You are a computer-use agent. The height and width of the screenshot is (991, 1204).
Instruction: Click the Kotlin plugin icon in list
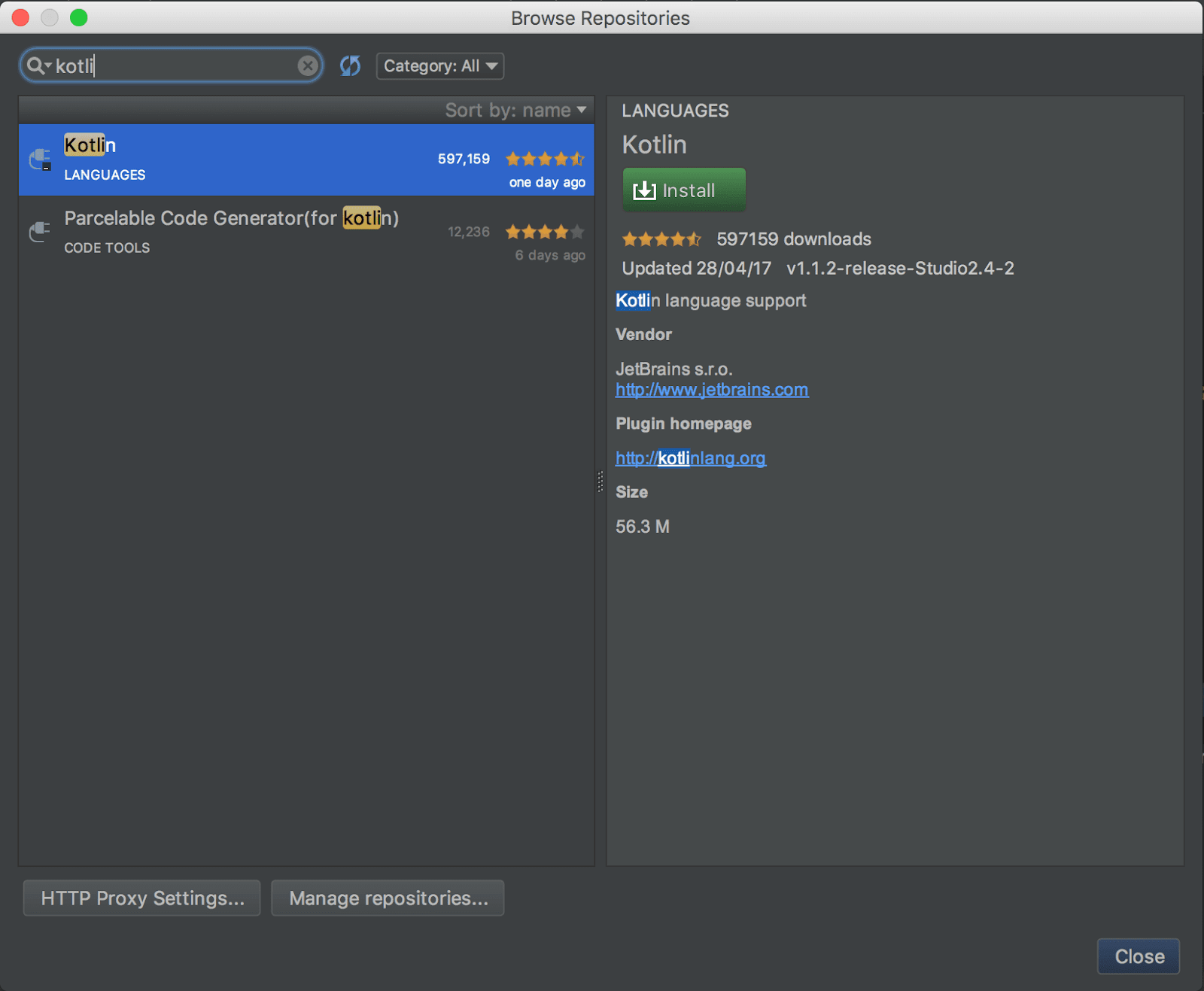tap(40, 160)
